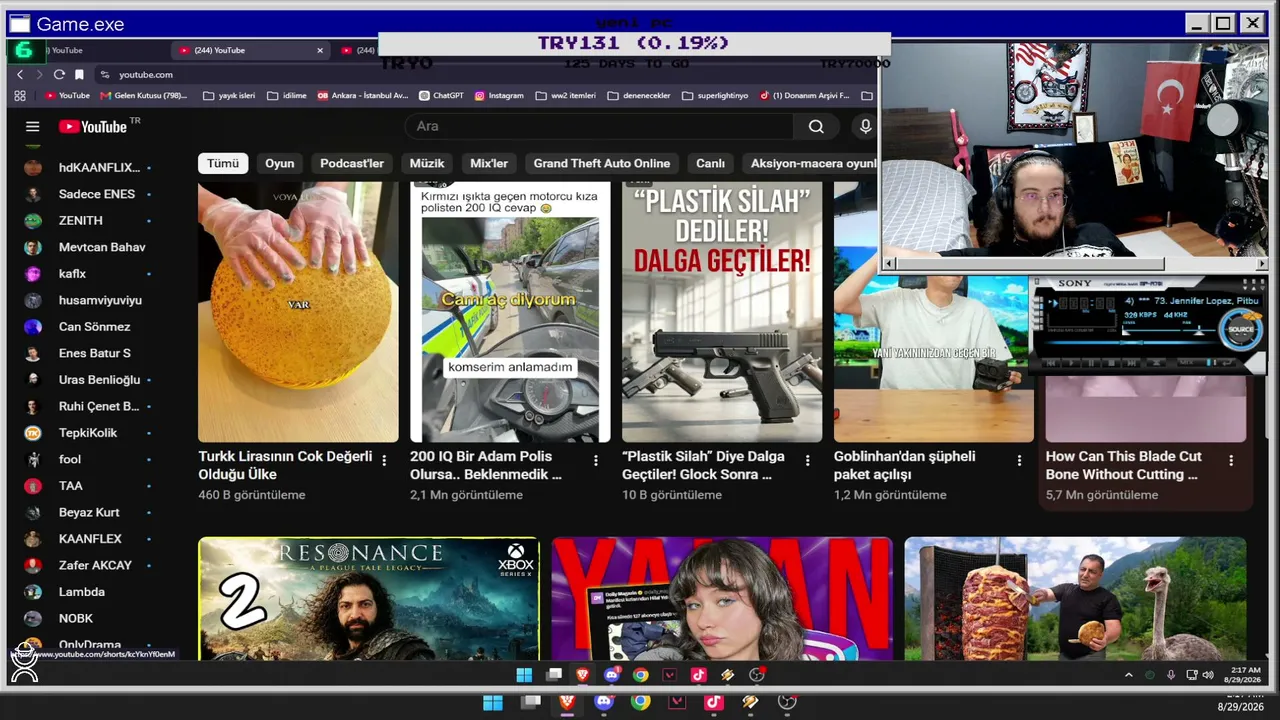
Task: Open the "denenecekler" bookmark folder
Action: pyautogui.click(x=639, y=96)
